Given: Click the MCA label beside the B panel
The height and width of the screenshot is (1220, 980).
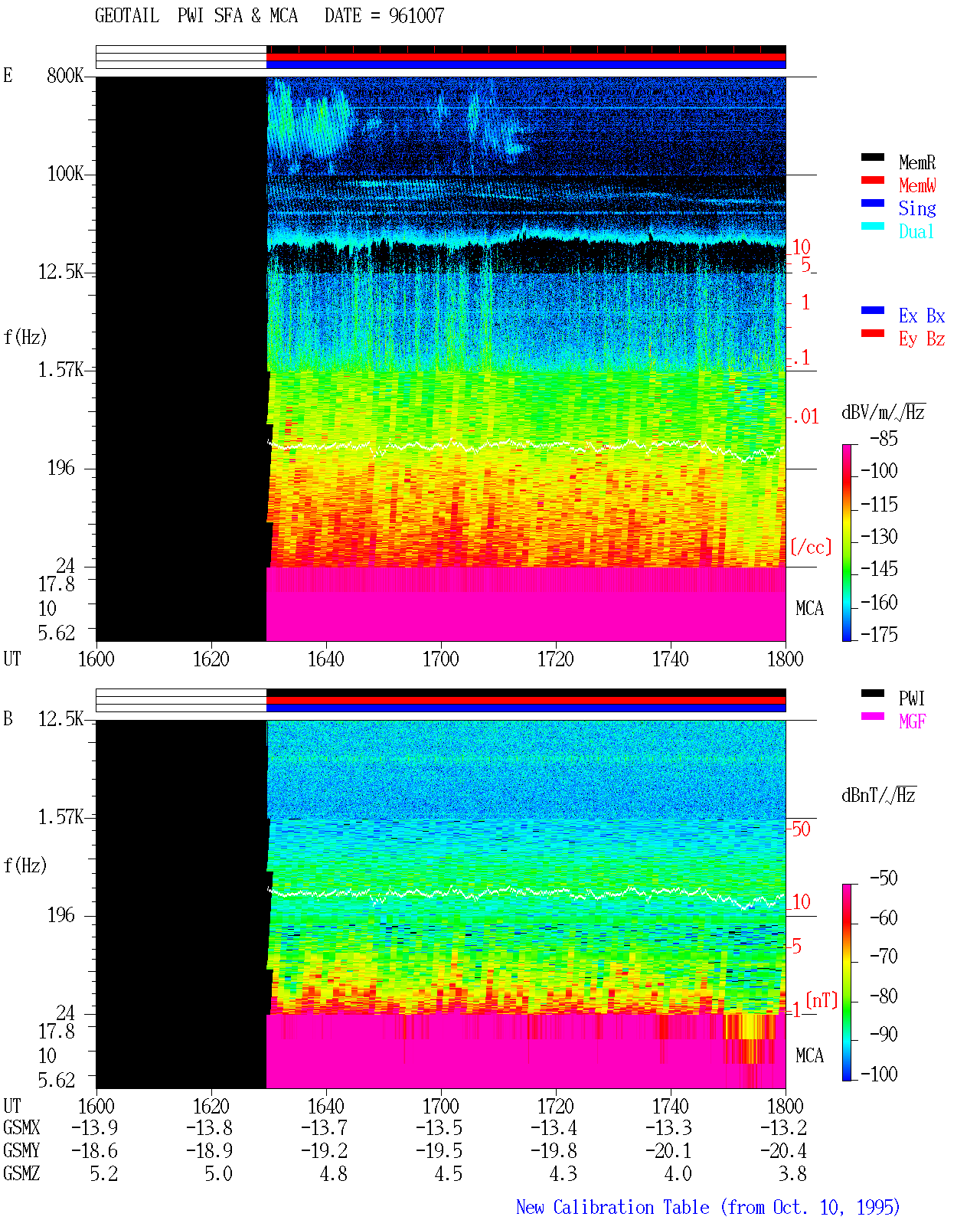Looking at the screenshot, I should pyautogui.click(x=809, y=1055).
